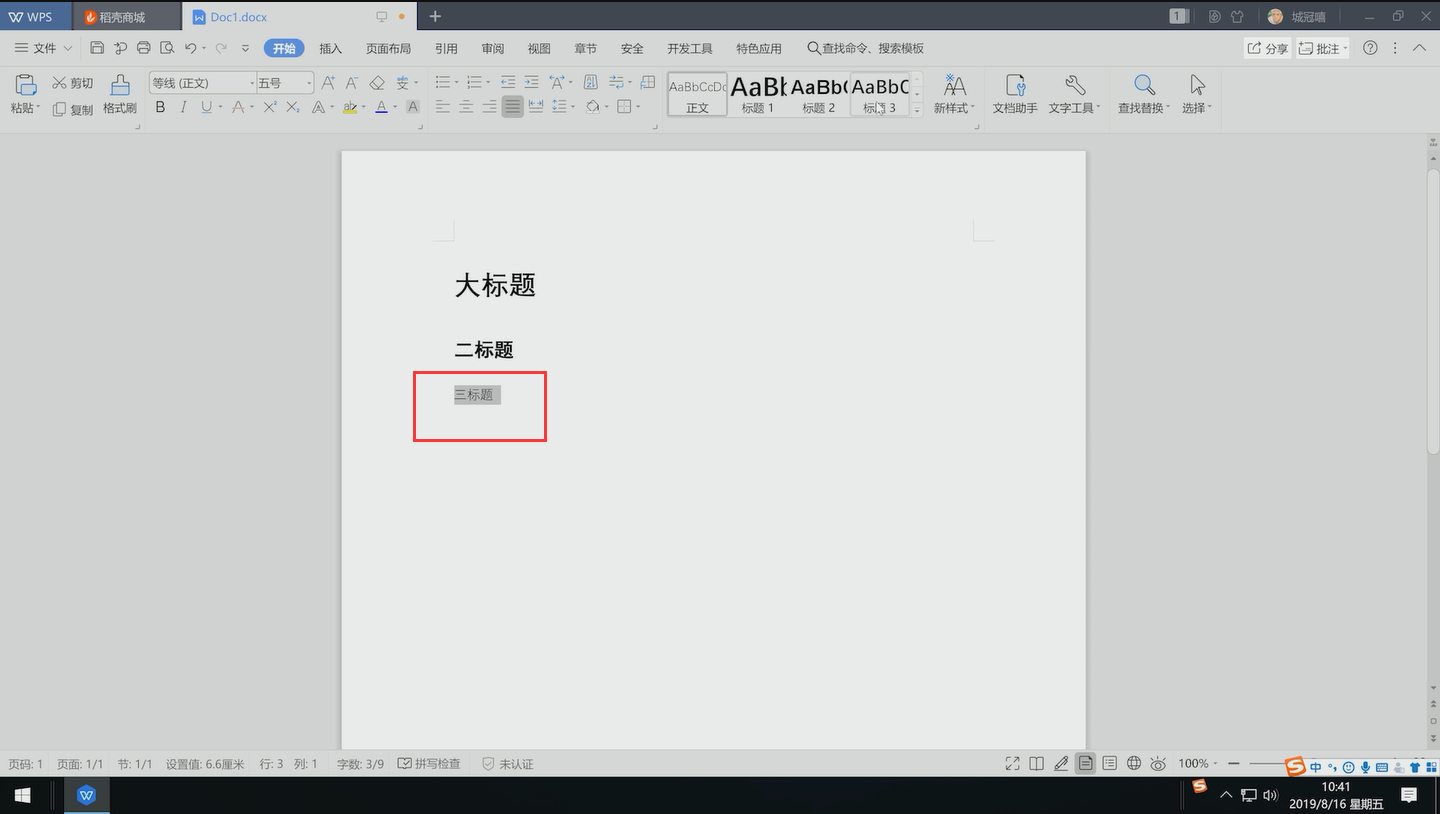The image size is (1440, 814).
Task: Click the Cut (剪切) scissors button
Action: coord(73,83)
